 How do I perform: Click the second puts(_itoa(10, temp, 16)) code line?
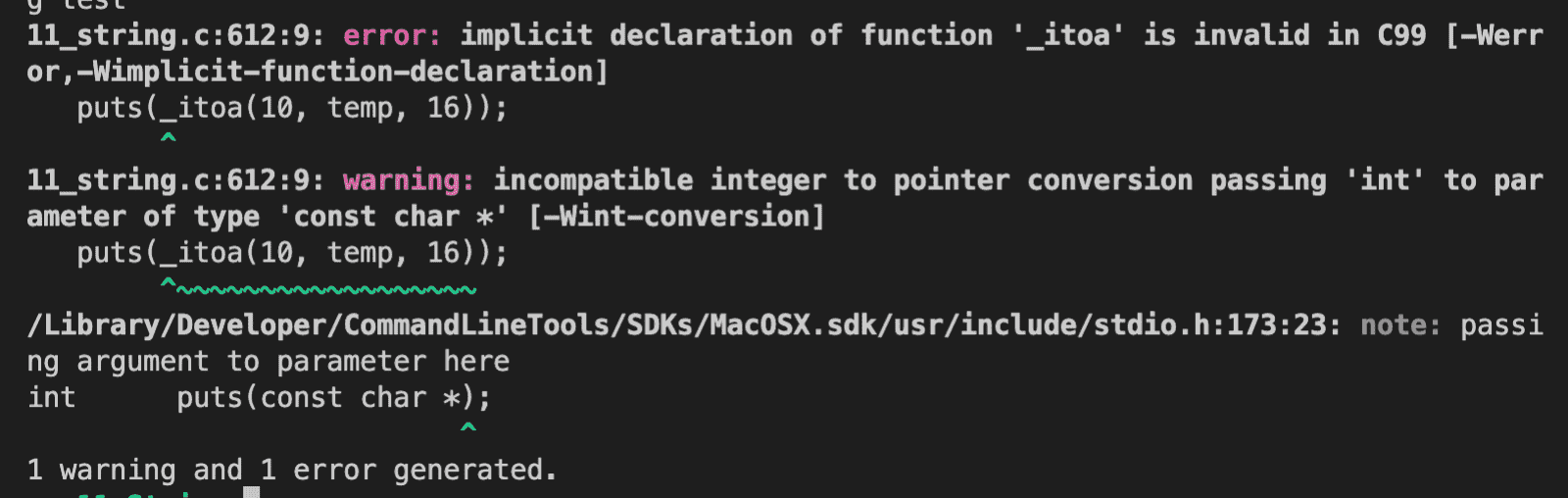[292, 253]
